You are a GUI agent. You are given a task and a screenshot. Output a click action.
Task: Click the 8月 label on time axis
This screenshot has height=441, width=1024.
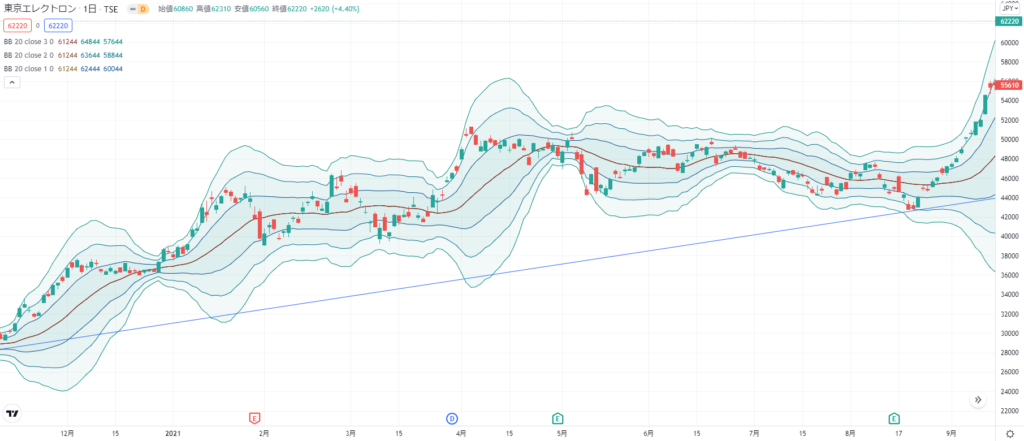[x=850, y=433]
